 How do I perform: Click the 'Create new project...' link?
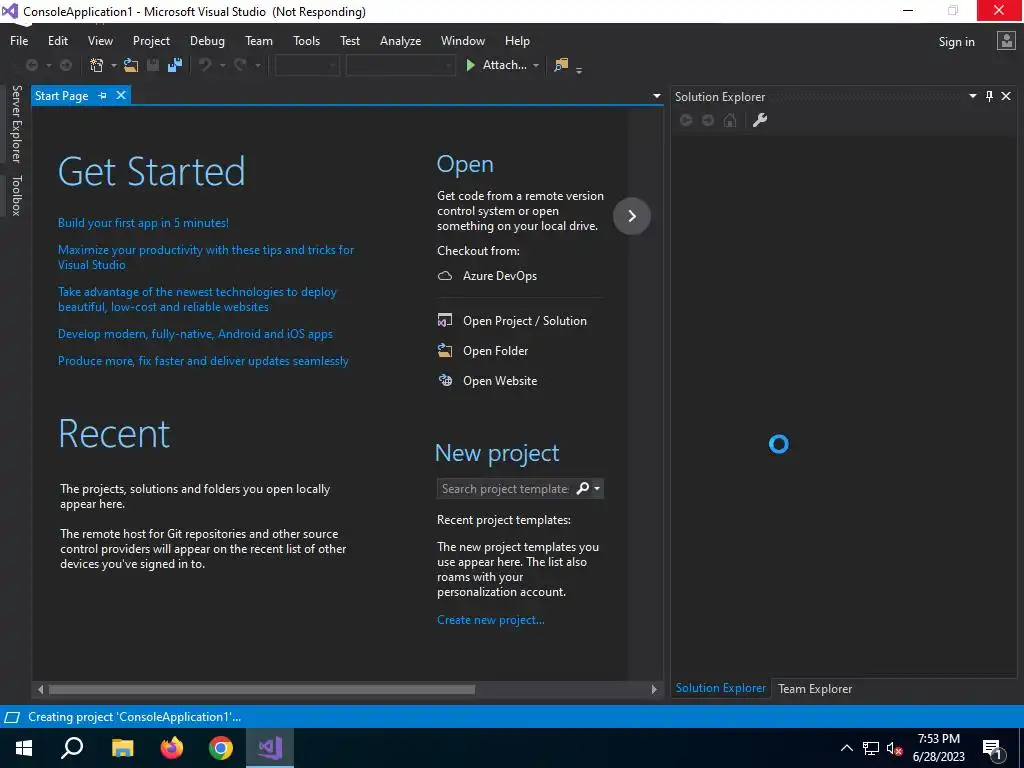click(490, 620)
